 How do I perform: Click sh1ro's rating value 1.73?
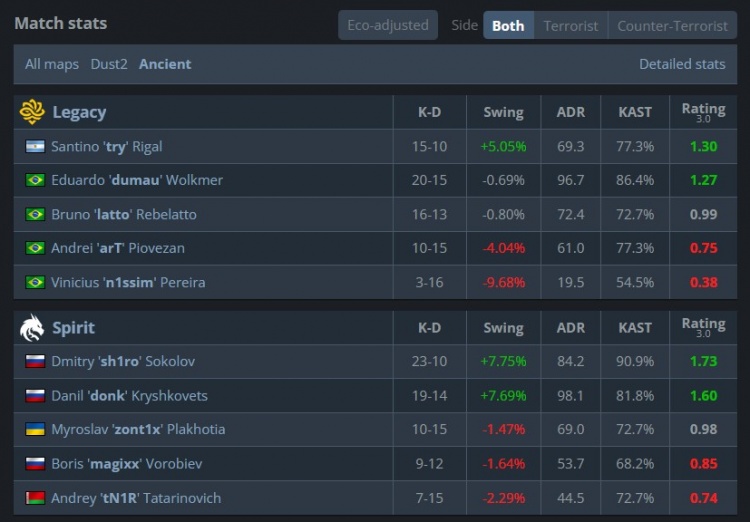704,361
